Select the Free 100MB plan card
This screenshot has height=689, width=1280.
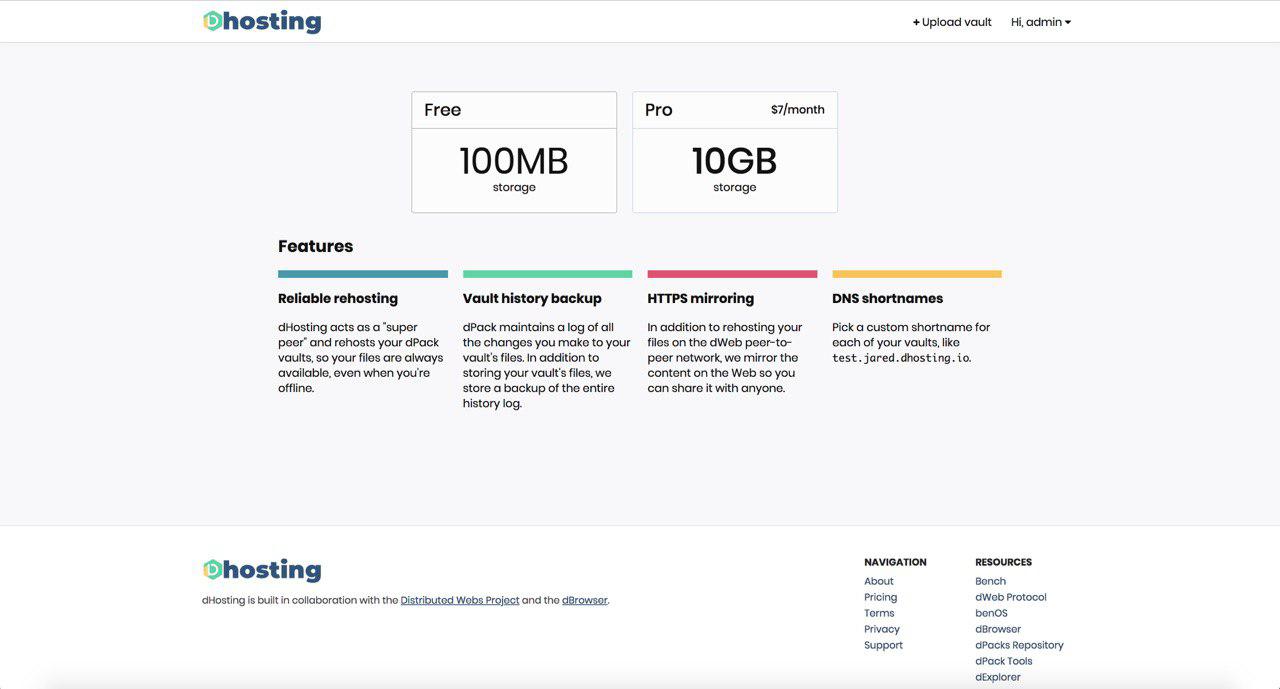pyautogui.click(x=514, y=152)
